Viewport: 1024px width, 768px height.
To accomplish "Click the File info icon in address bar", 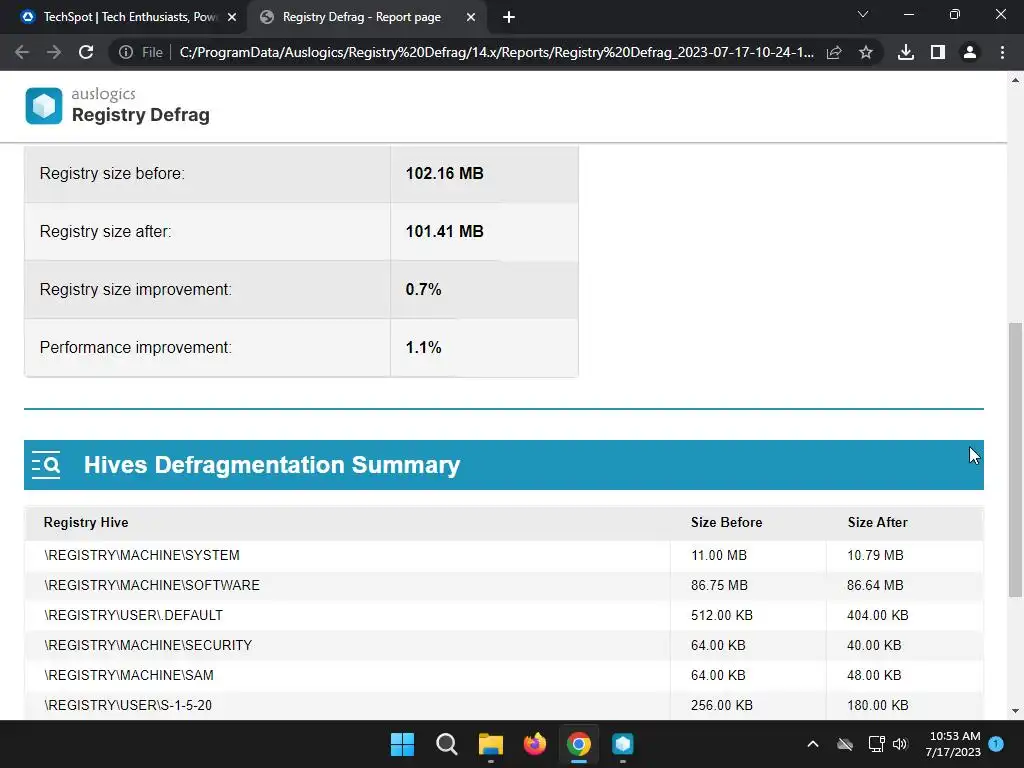I will click(x=126, y=52).
